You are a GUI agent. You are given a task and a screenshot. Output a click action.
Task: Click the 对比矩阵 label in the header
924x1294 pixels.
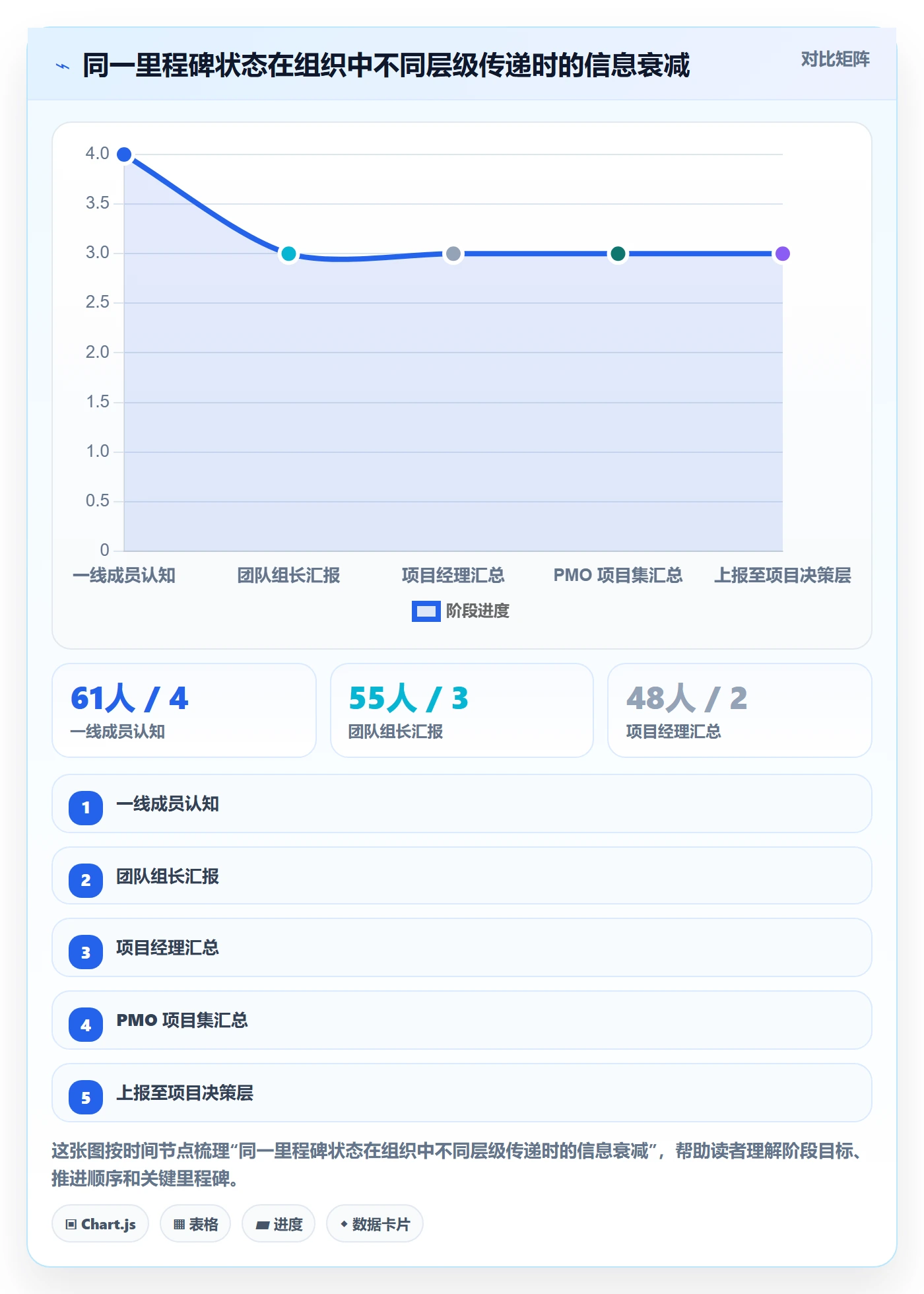tap(835, 59)
